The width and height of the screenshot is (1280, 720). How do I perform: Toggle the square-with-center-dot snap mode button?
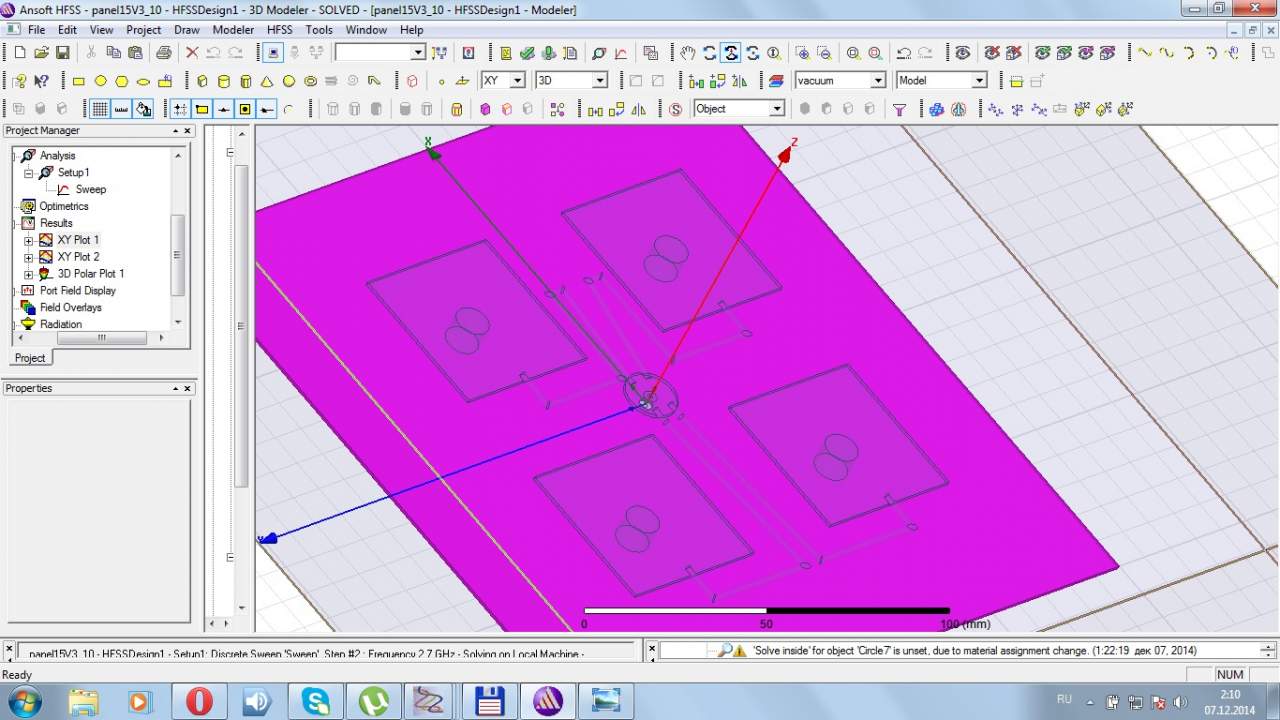pyautogui.click(x=245, y=109)
